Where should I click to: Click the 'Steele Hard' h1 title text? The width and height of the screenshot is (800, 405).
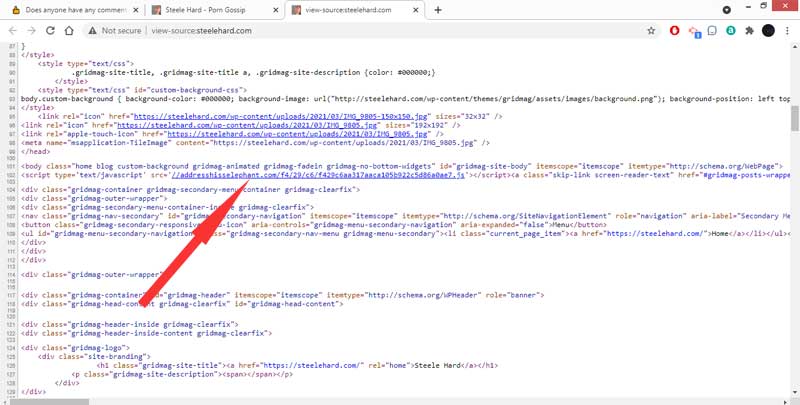pyautogui.click(x=438, y=365)
